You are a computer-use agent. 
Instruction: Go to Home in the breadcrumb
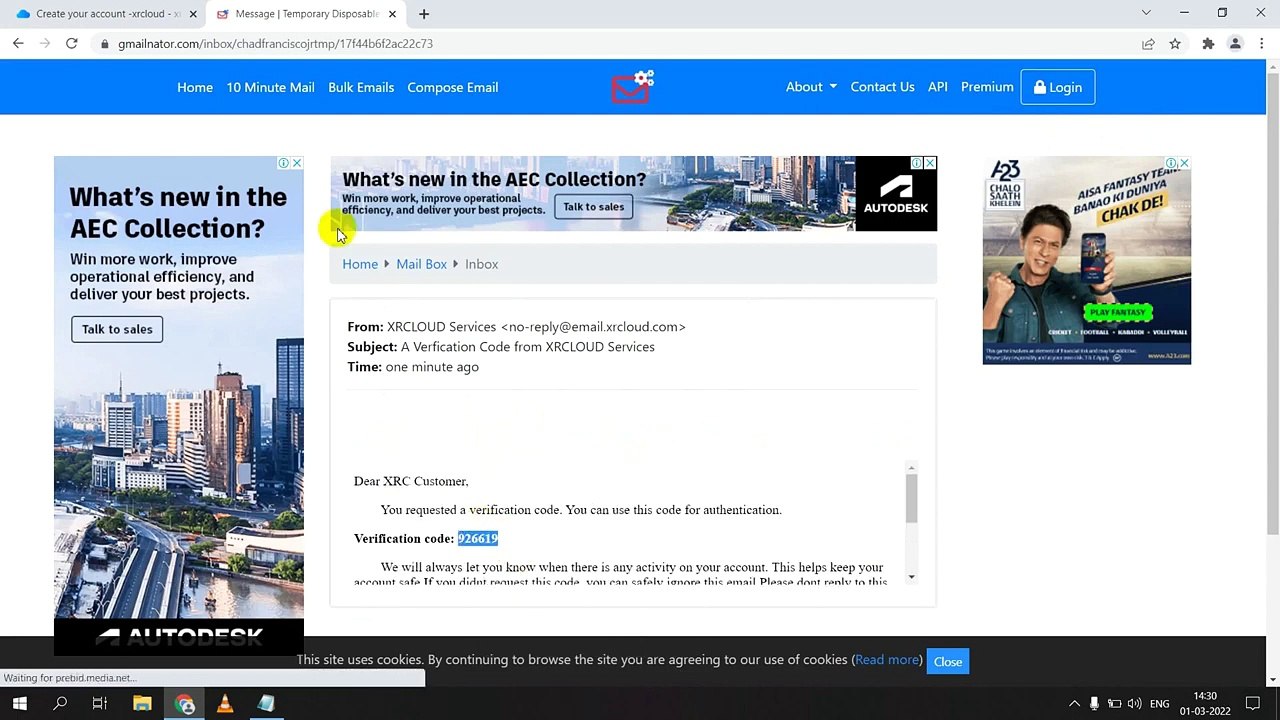pyautogui.click(x=360, y=264)
